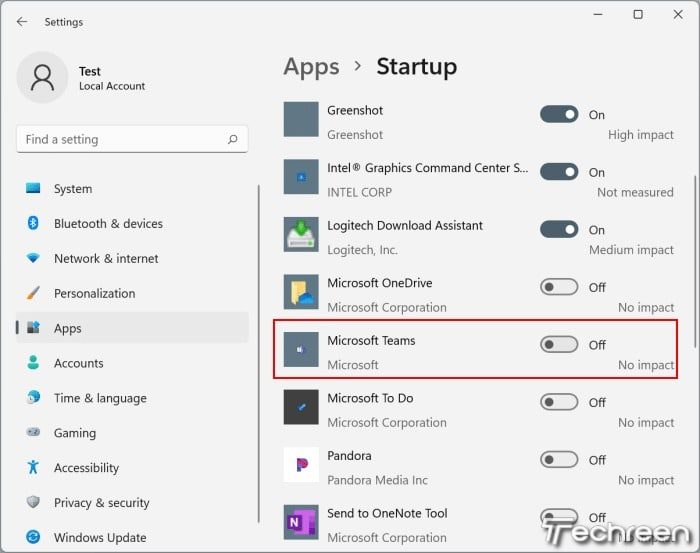This screenshot has height=553, width=700.
Task: Click the Send to OneNote Tool icon
Action: coord(301,522)
